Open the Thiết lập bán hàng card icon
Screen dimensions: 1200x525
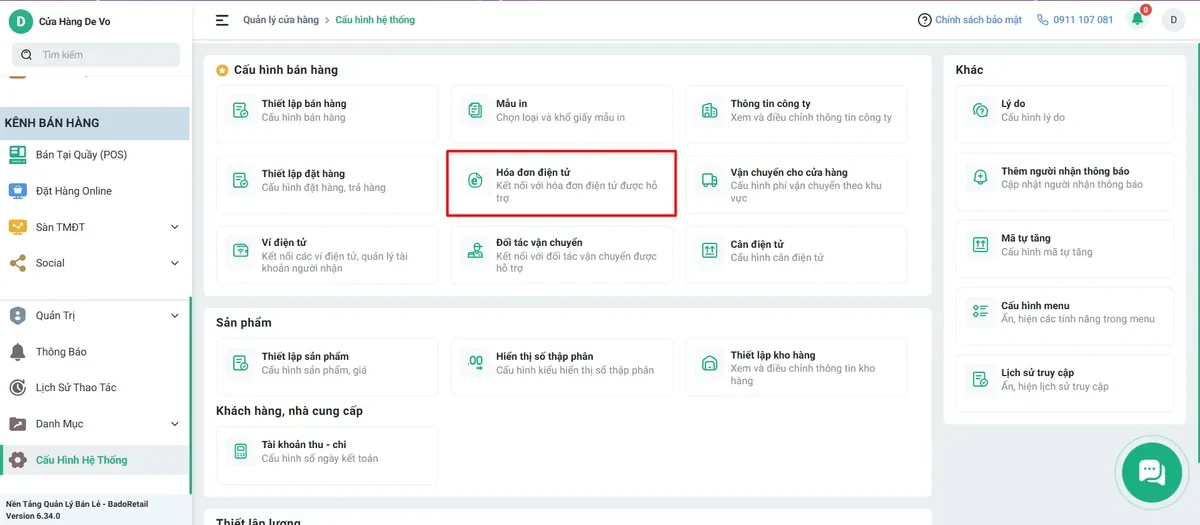(x=240, y=111)
